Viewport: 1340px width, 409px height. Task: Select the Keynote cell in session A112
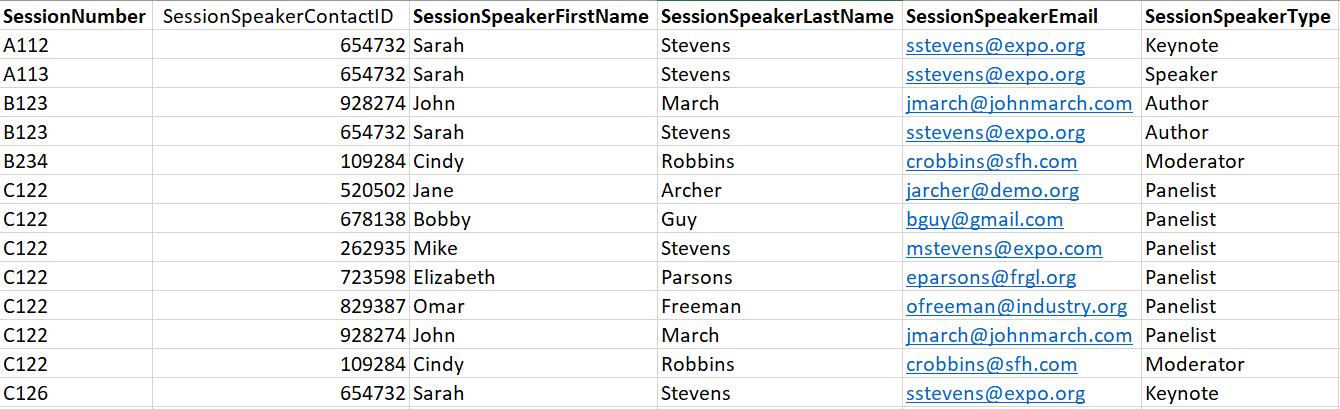pyautogui.click(x=1240, y=46)
